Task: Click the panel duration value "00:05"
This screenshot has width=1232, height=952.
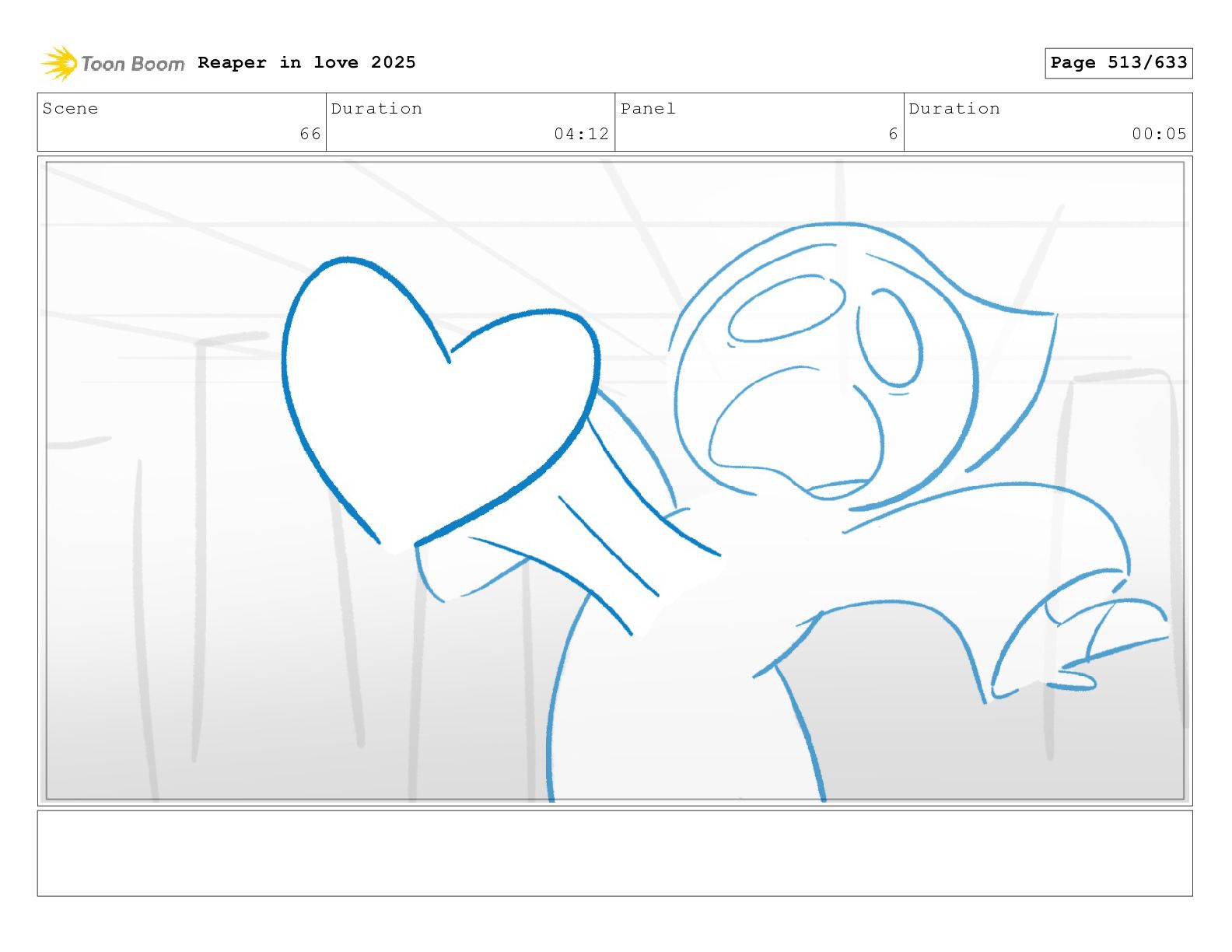Action: 1159,134
